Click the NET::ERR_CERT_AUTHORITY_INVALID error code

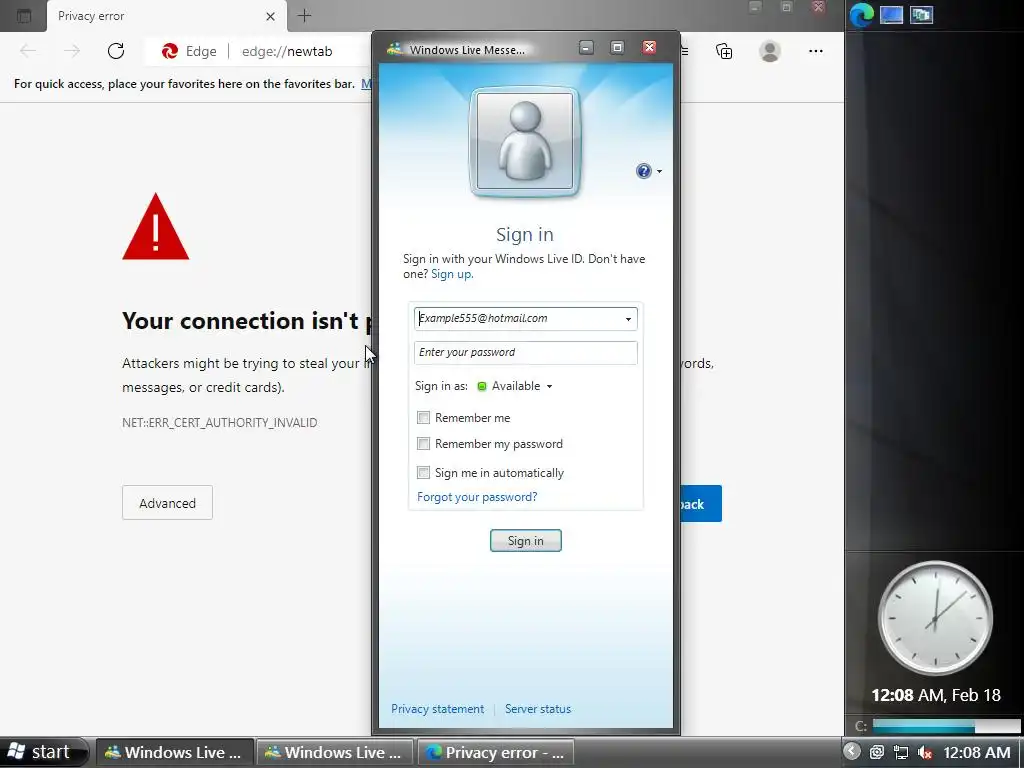219,423
